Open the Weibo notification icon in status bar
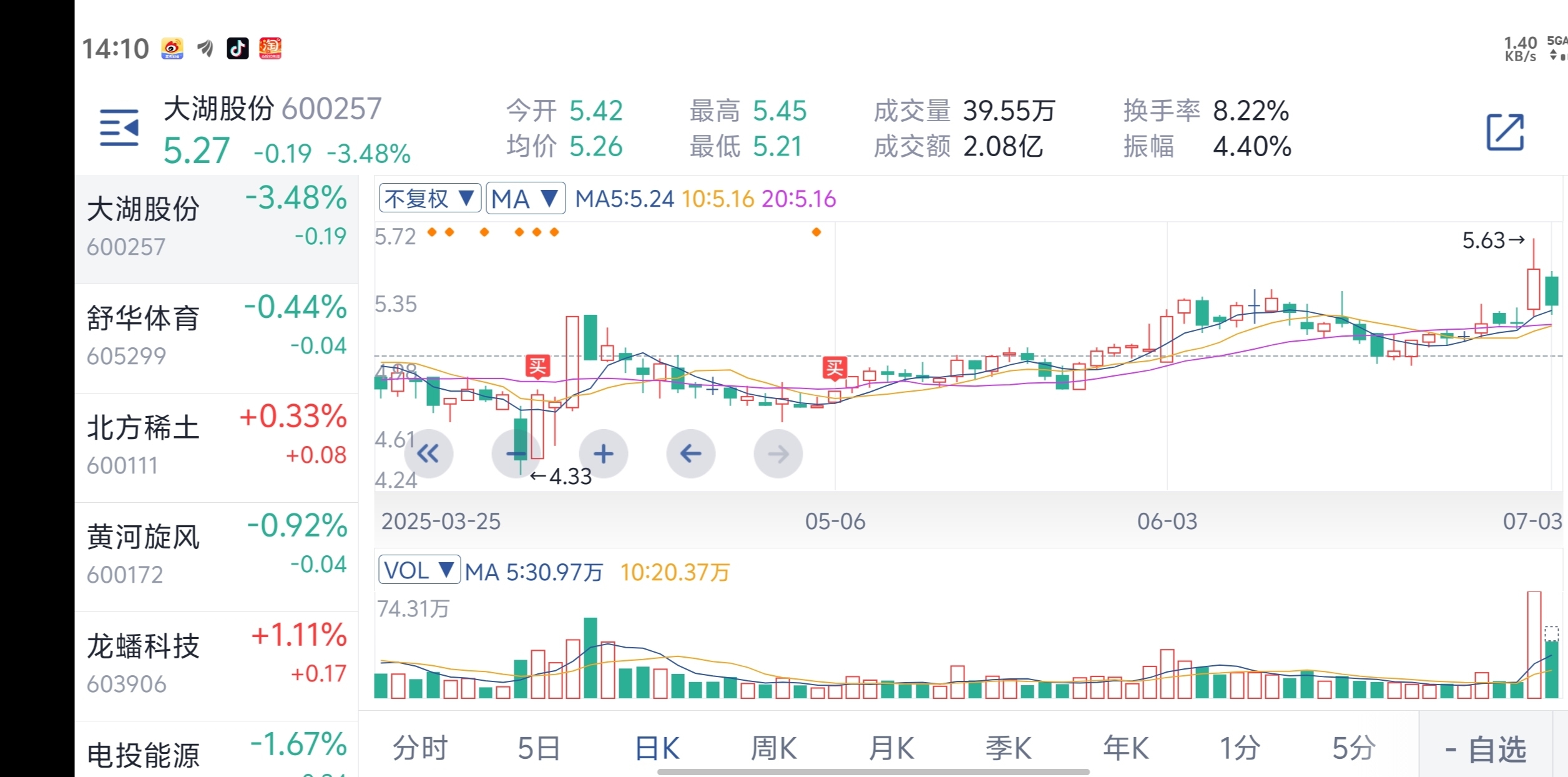The height and width of the screenshot is (777, 1568). click(172, 48)
